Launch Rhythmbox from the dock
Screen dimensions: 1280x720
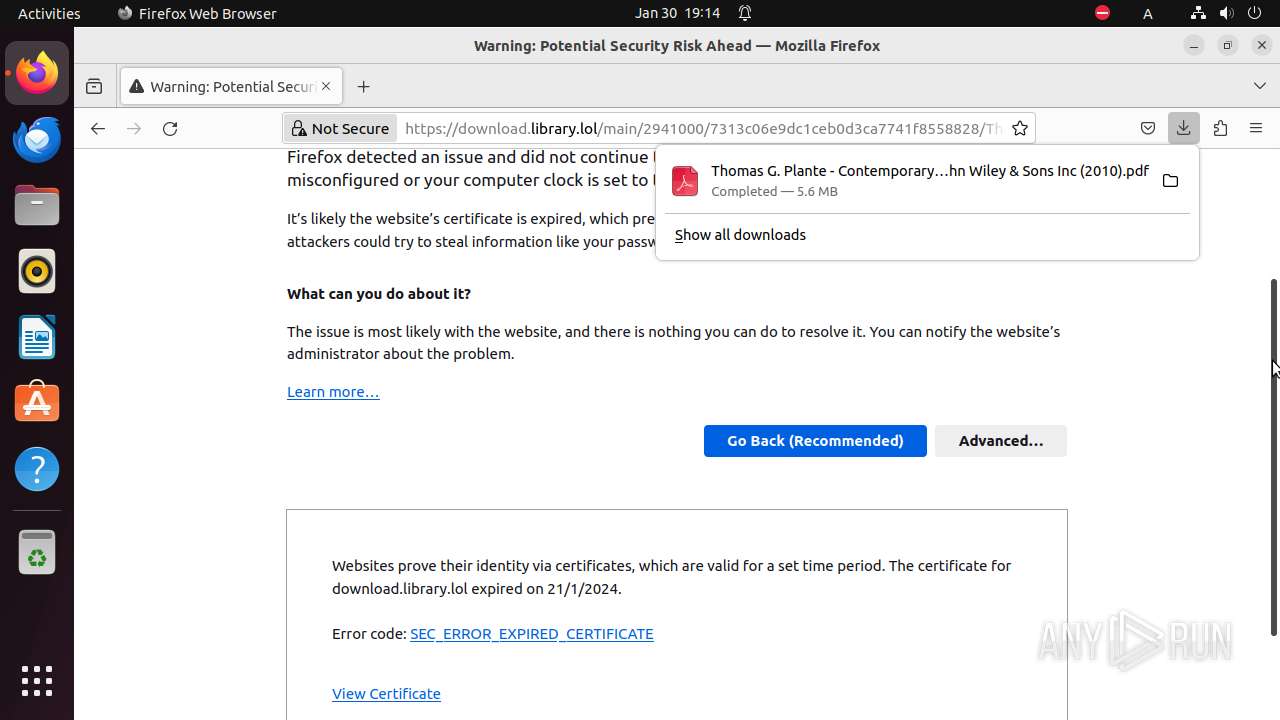37,271
